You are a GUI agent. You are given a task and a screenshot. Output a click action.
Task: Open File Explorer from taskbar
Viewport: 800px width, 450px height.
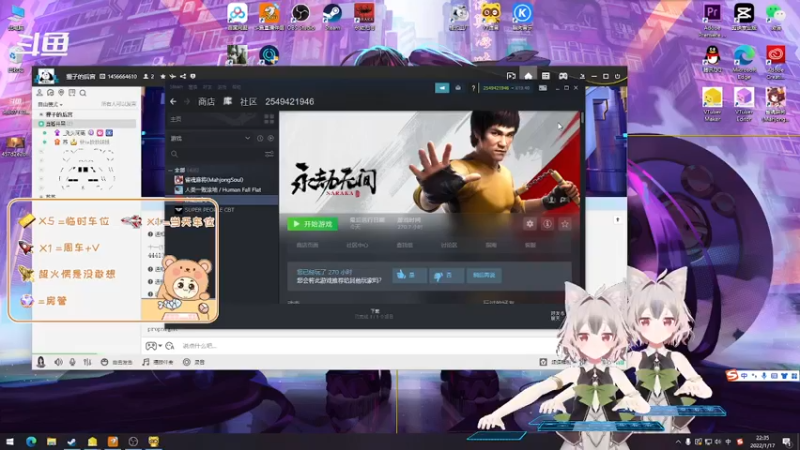pyautogui.click(x=52, y=441)
